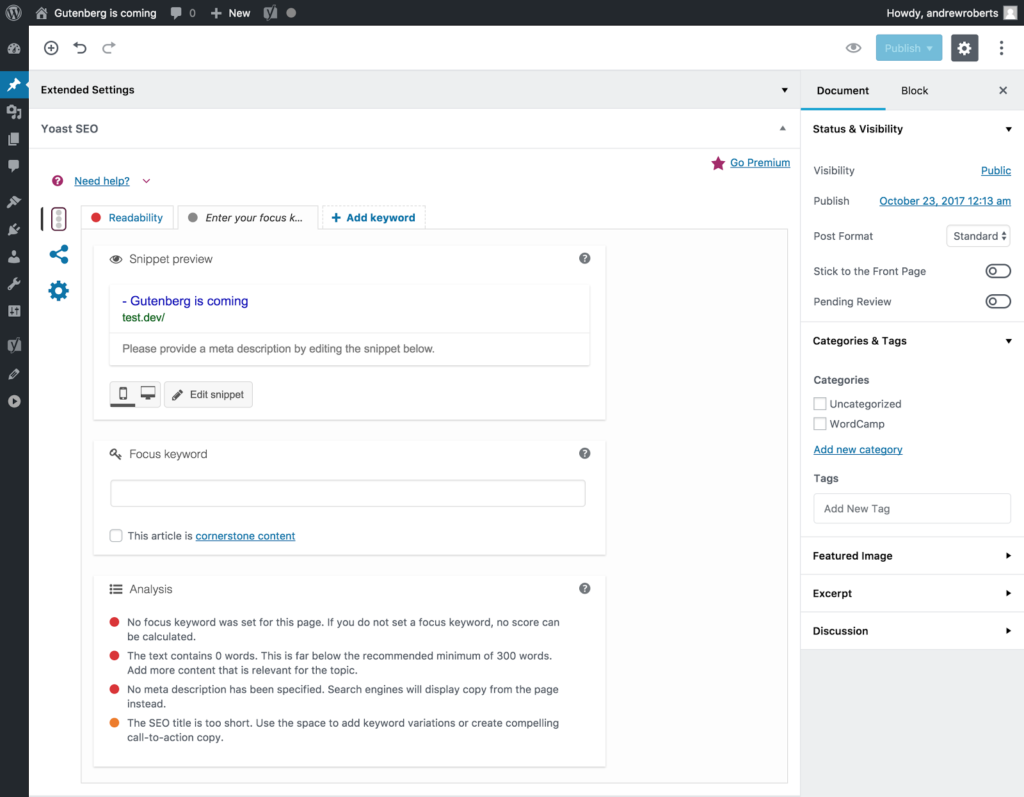Click the Edit snippet button
Screen dimensions: 1024x797
pyautogui.click(x=208, y=395)
